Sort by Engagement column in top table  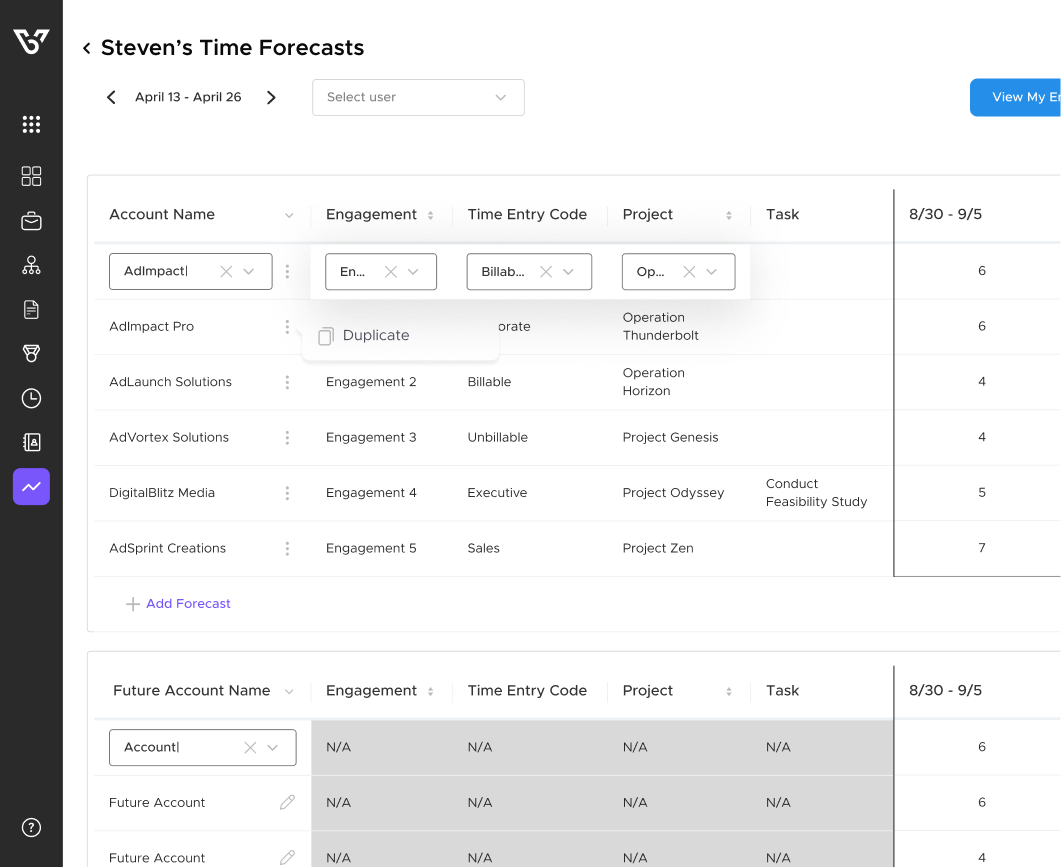[430, 215]
